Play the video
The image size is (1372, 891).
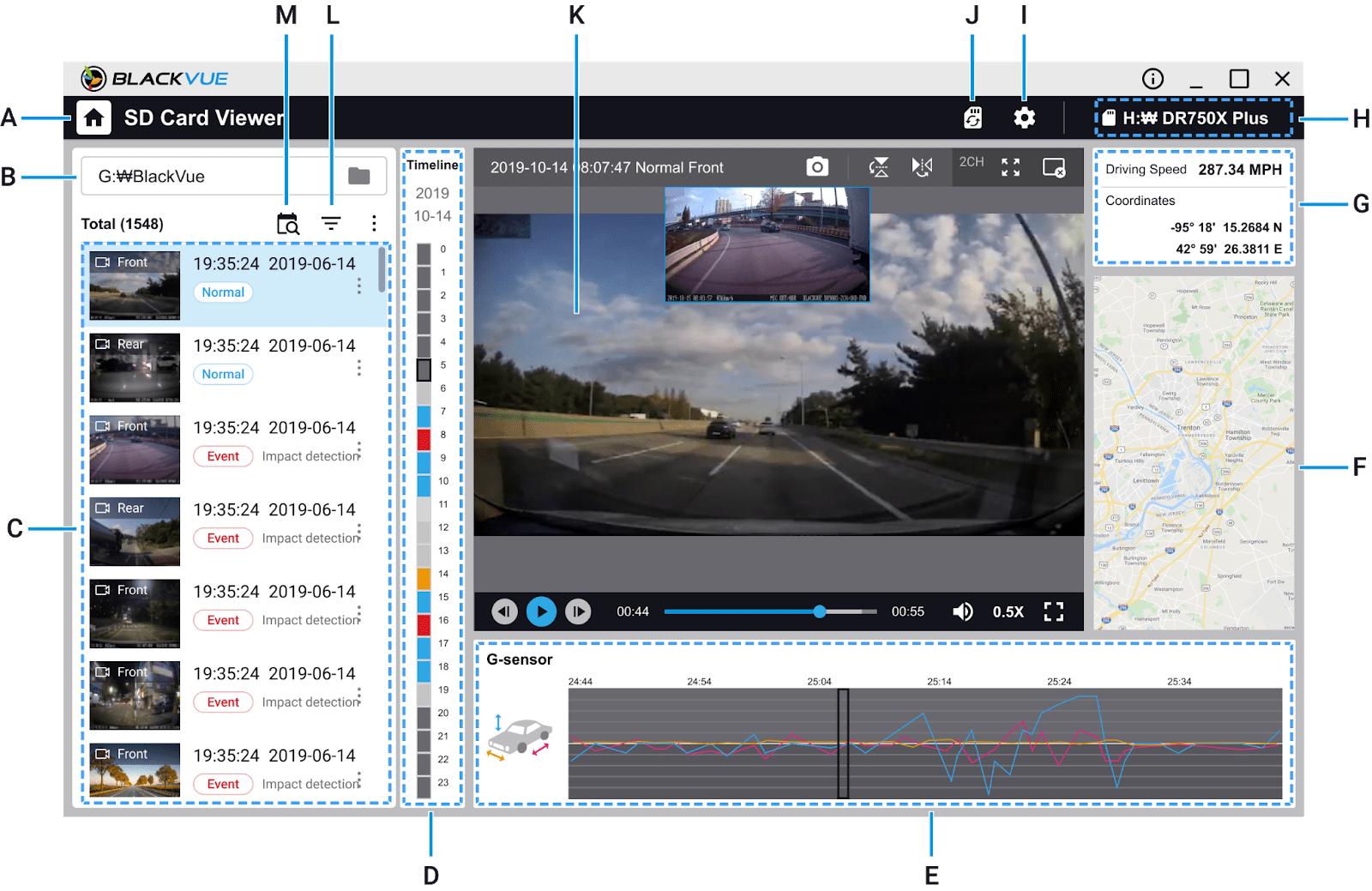coord(541,611)
